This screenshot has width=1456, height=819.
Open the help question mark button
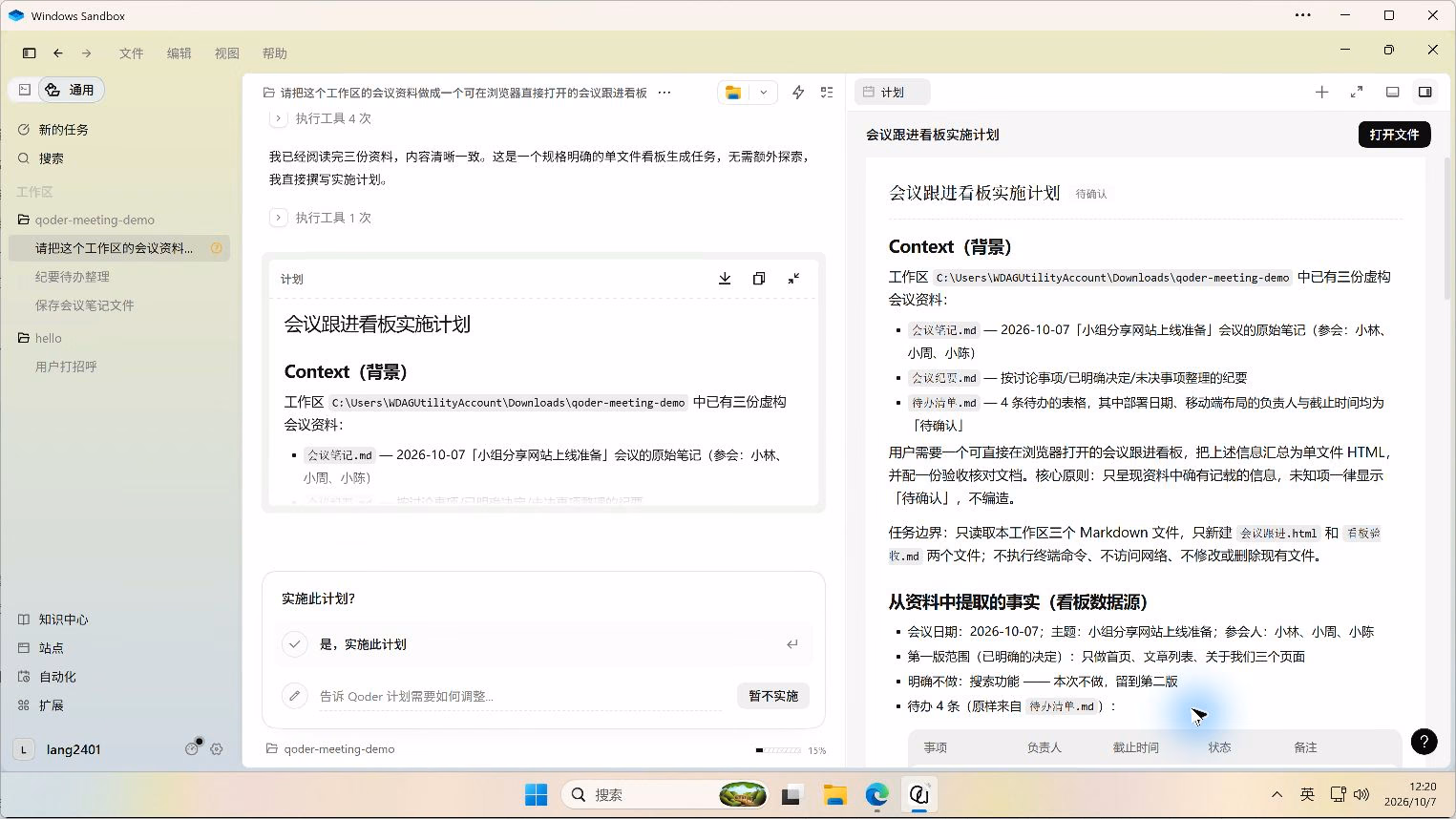[1424, 742]
